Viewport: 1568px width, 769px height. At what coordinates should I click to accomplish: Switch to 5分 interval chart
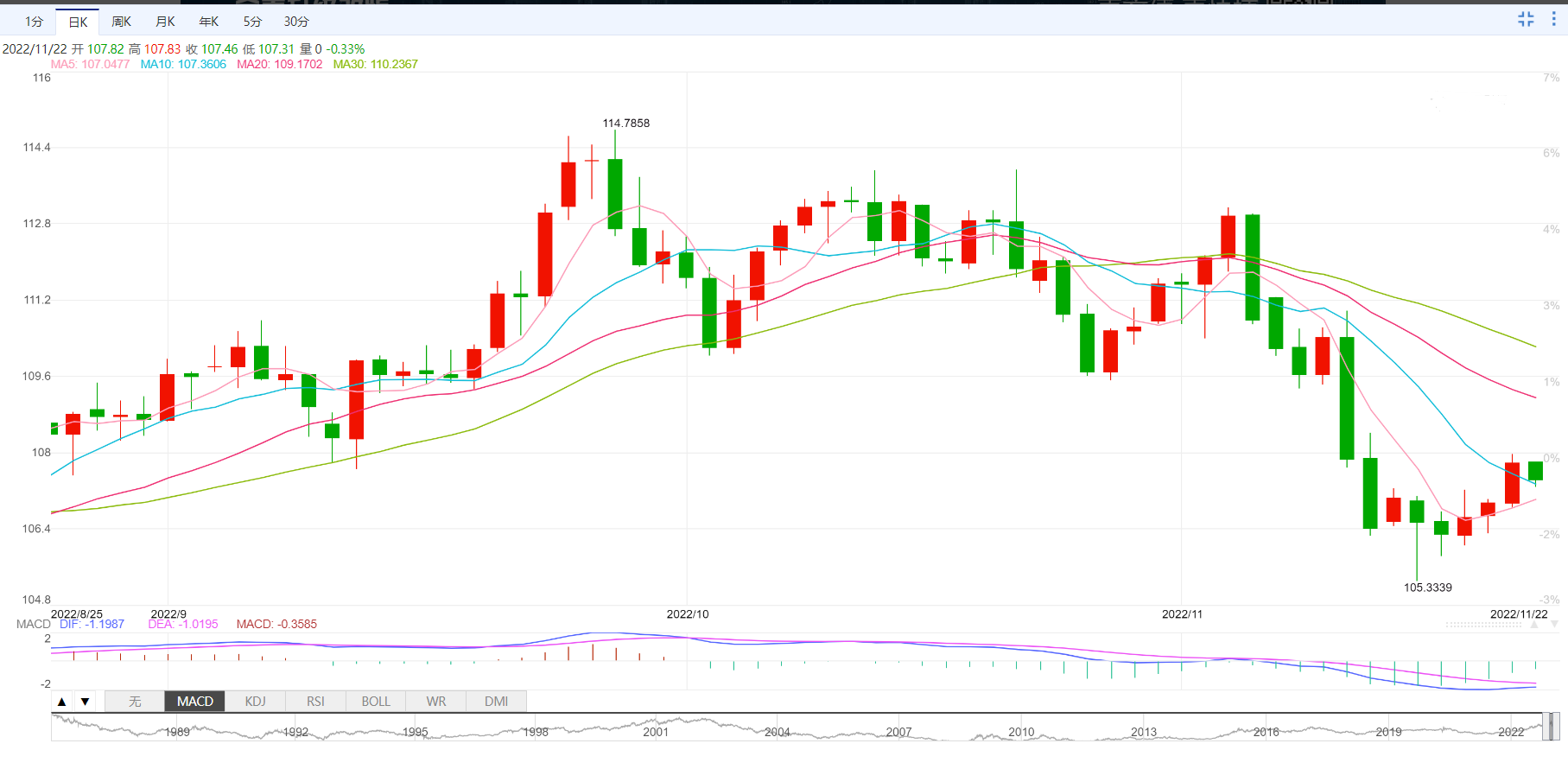[252, 22]
